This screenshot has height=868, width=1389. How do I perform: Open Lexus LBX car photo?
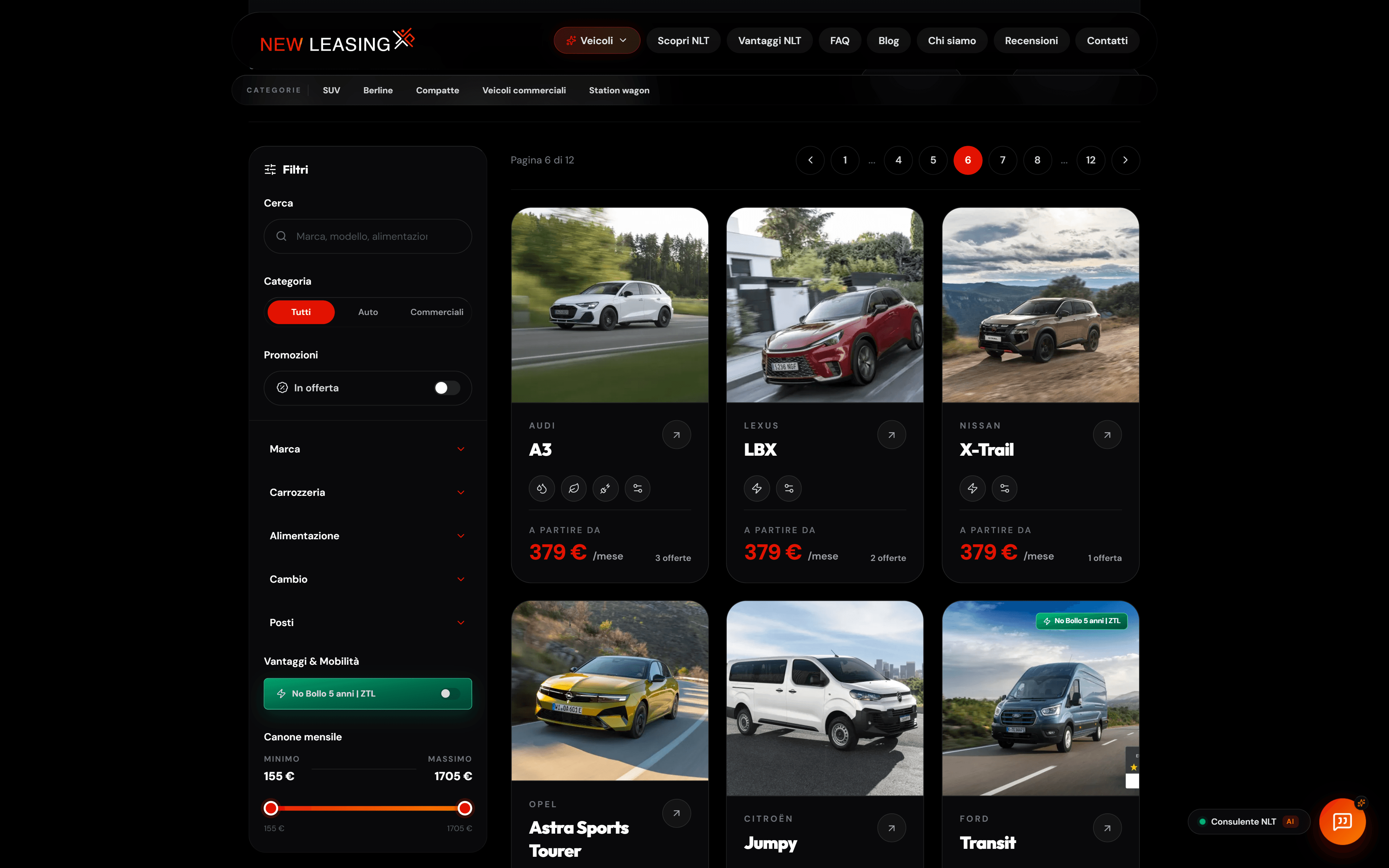[825, 305]
